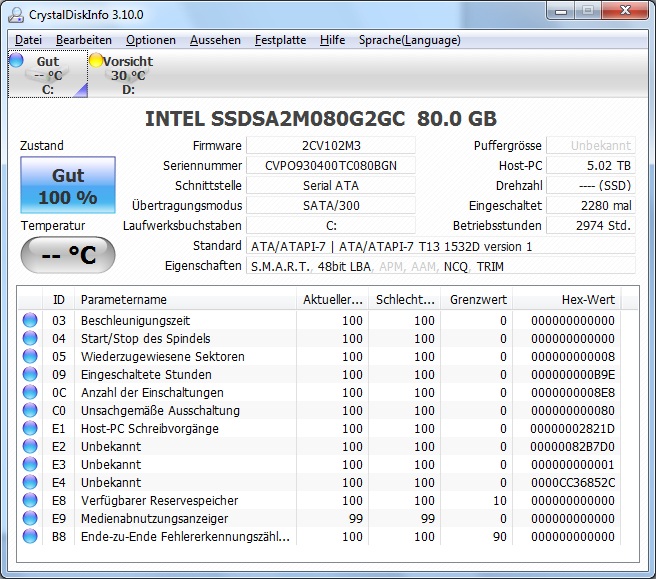Select the Wiederzugewiesene Sektoren row text
This screenshot has width=656, height=579.
(163, 356)
